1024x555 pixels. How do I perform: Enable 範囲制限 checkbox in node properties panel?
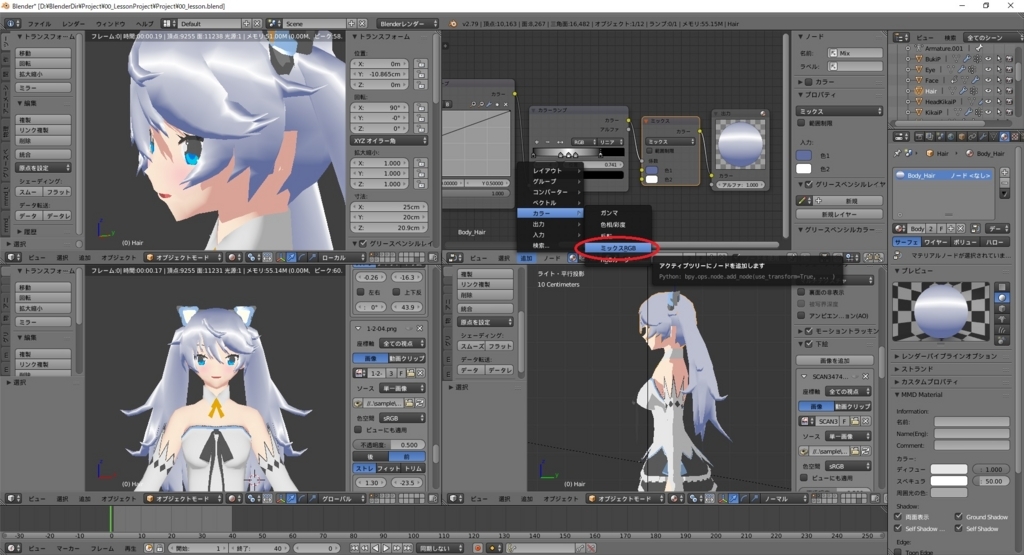pyautogui.click(x=802, y=123)
